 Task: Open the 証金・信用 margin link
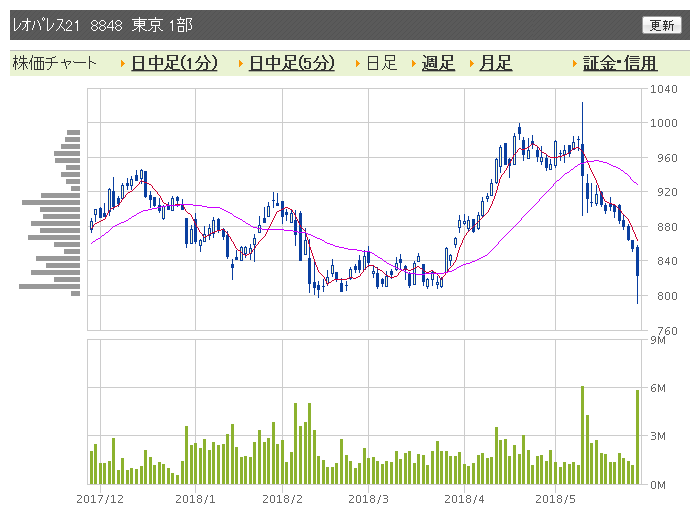(620, 63)
